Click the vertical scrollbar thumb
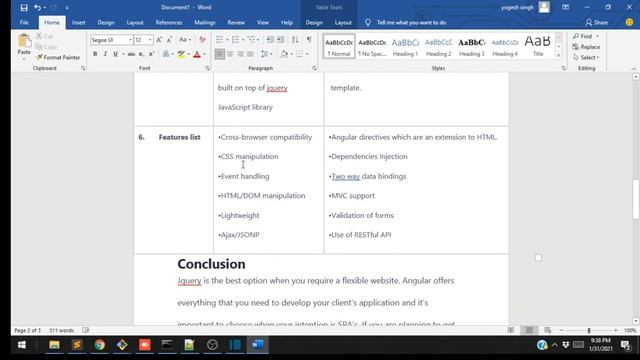 point(636,200)
